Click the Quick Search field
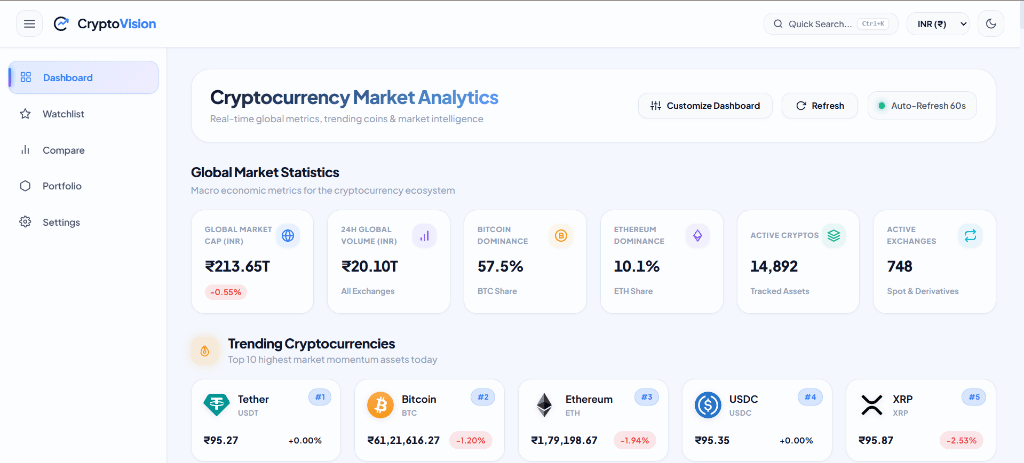The image size is (1024, 463). [829, 24]
